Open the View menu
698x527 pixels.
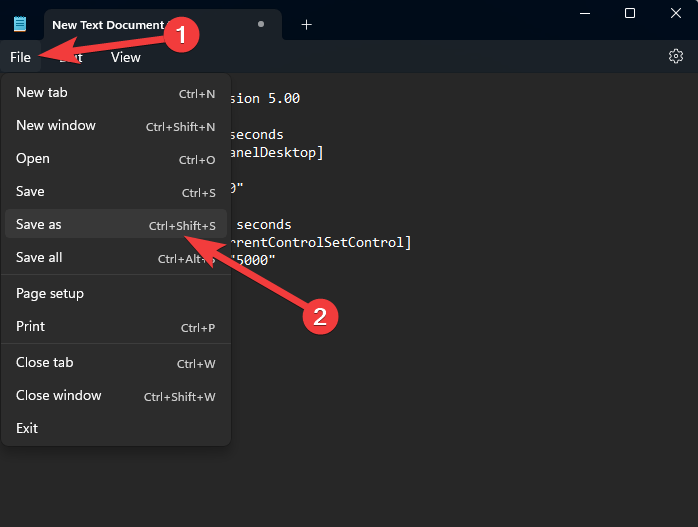[126, 57]
